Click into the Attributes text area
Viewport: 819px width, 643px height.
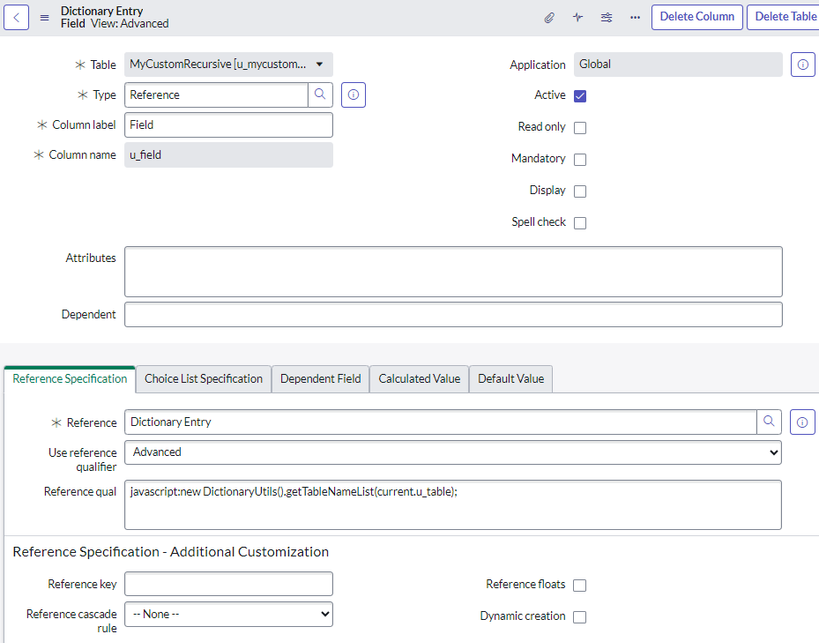(x=453, y=272)
